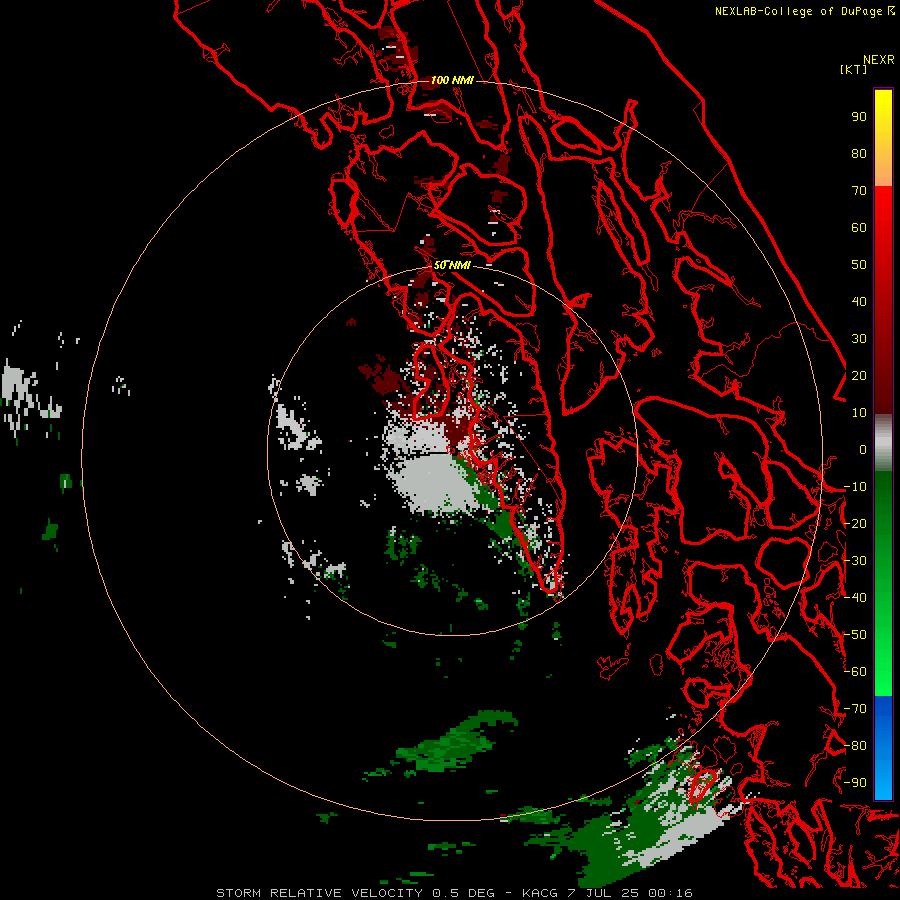The height and width of the screenshot is (900, 900).
Task: Click the 00:16 timestamp in the caption
Action: click(670, 893)
